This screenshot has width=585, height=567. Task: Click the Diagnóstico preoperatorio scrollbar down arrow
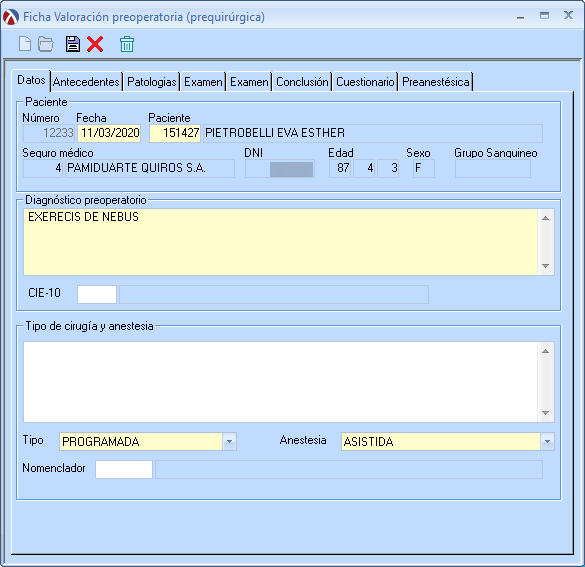click(x=545, y=266)
